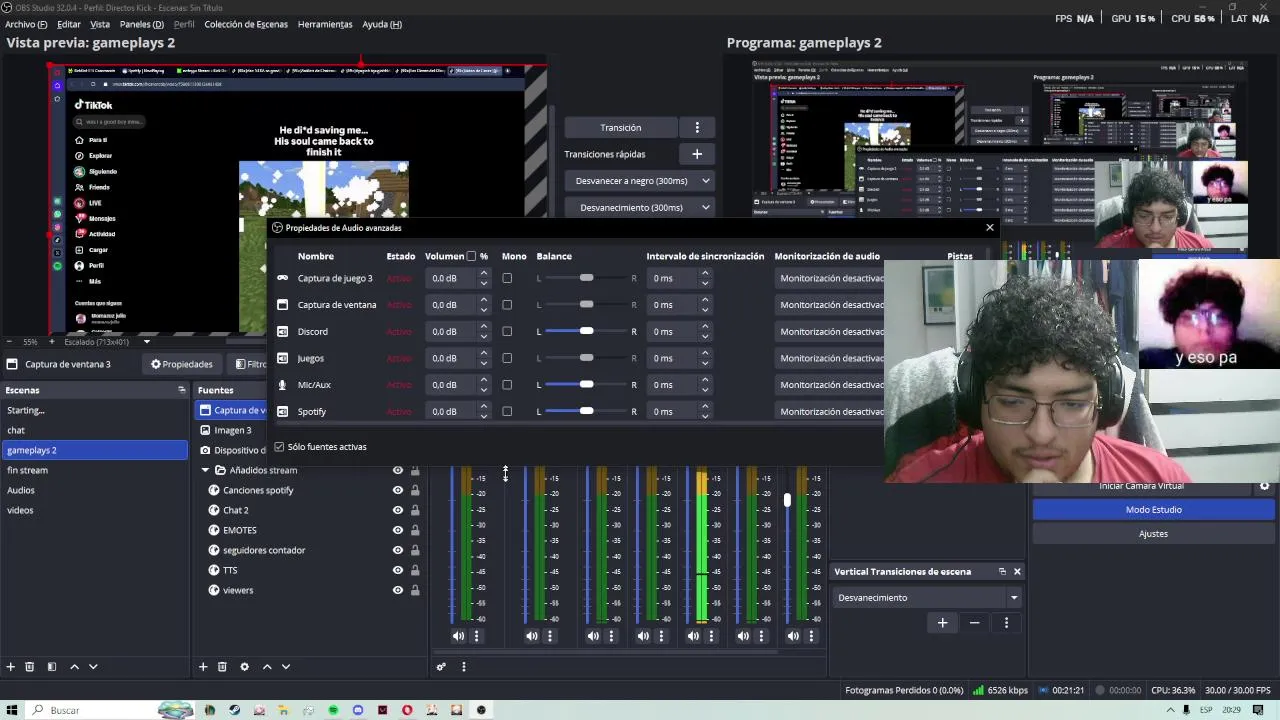The image size is (1280, 720).
Task: Open Colección de Escenas menu
Action: (x=246, y=24)
